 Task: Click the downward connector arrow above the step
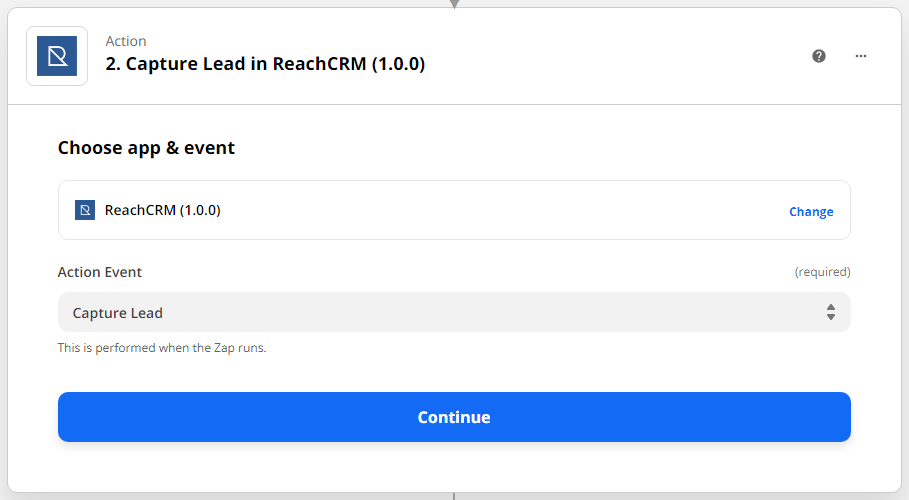pos(454,4)
